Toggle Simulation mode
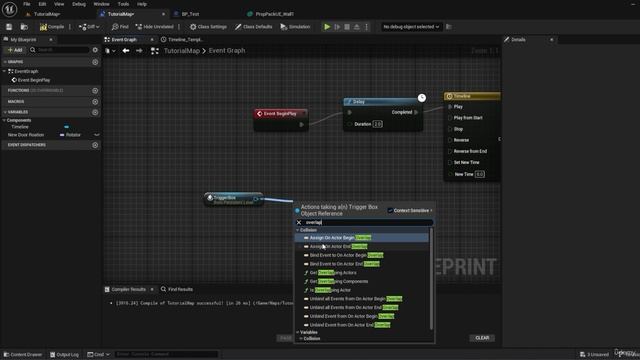The height and width of the screenshot is (360, 640). tap(295, 27)
